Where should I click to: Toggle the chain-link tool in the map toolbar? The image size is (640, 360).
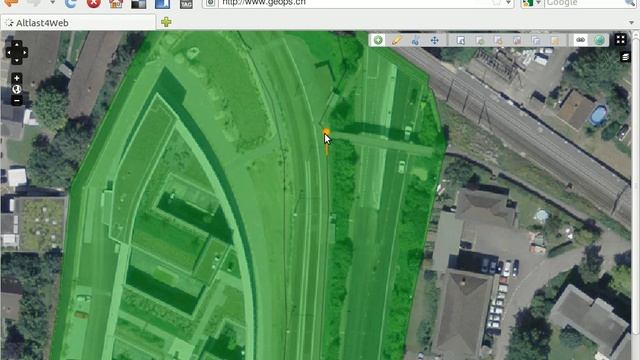point(580,40)
